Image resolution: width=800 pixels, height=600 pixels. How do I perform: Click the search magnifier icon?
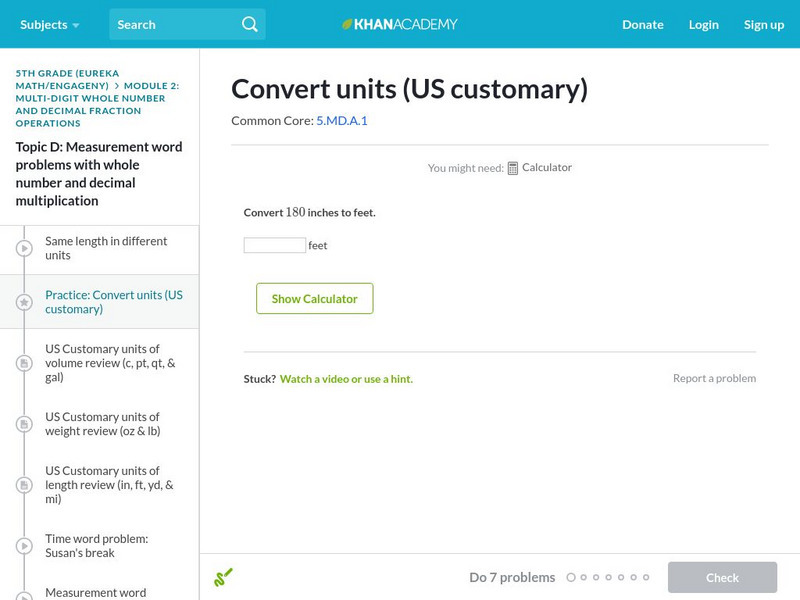click(x=250, y=24)
